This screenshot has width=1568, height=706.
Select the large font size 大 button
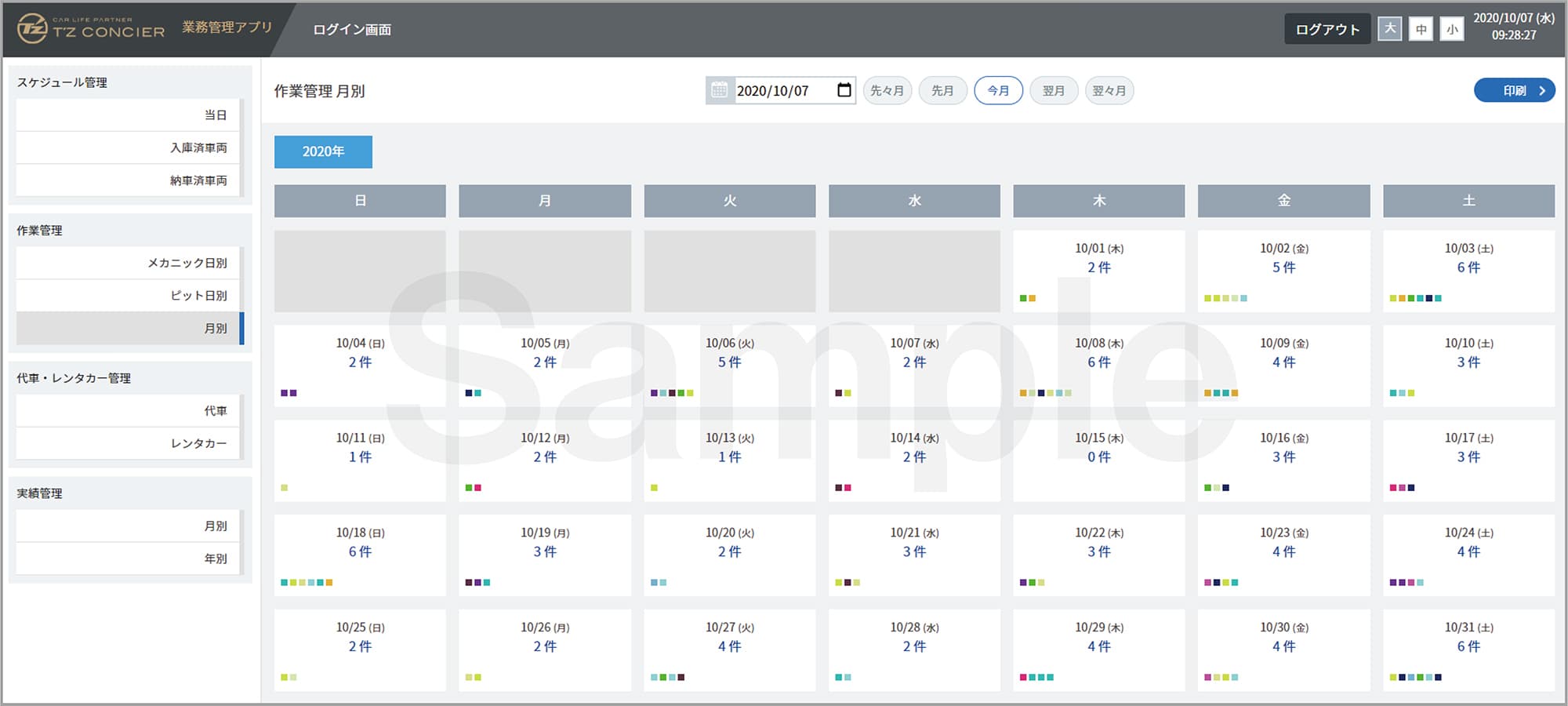click(1390, 29)
